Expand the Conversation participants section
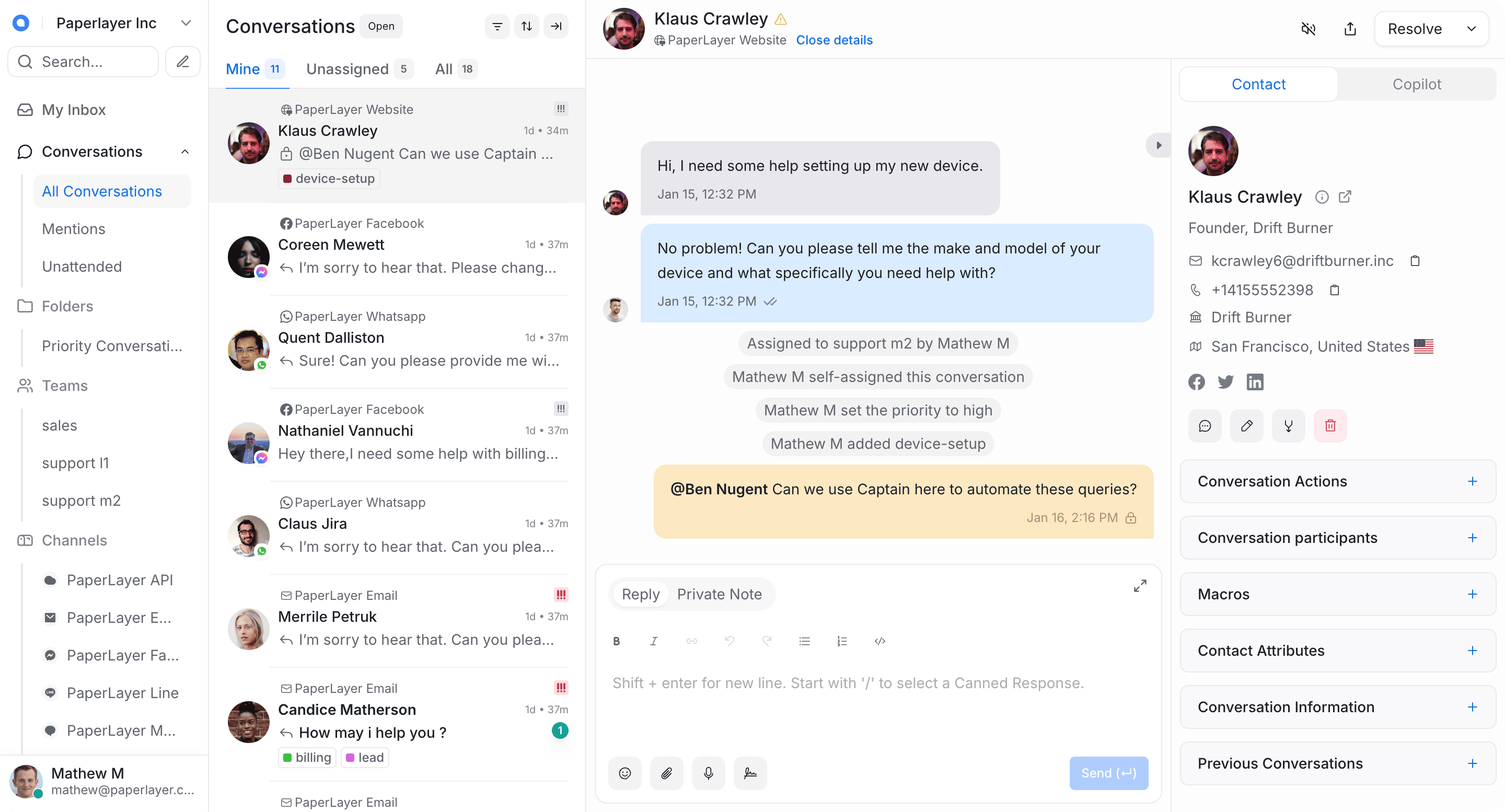The width and height of the screenshot is (1505, 812). 1471,538
